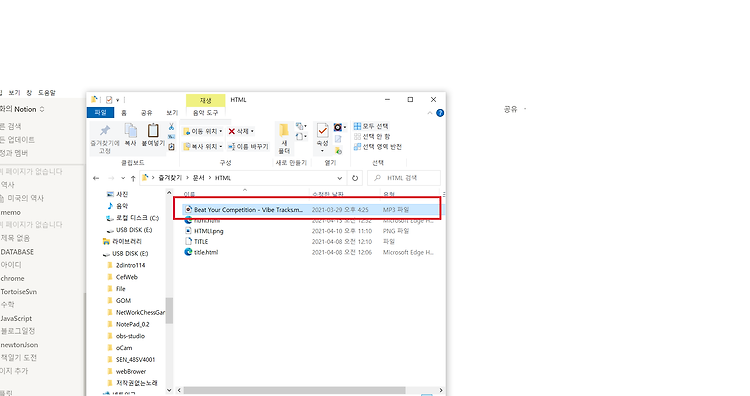Image resolution: width=750 pixels, height=396 pixels.
Task: Open Quick Access Toolbar customize arrow
Action: tap(118, 100)
